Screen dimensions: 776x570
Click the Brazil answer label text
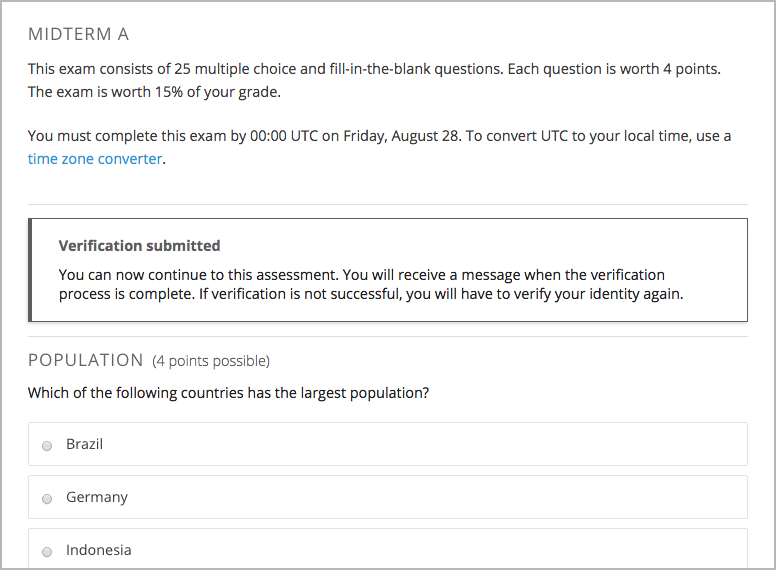(x=85, y=444)
